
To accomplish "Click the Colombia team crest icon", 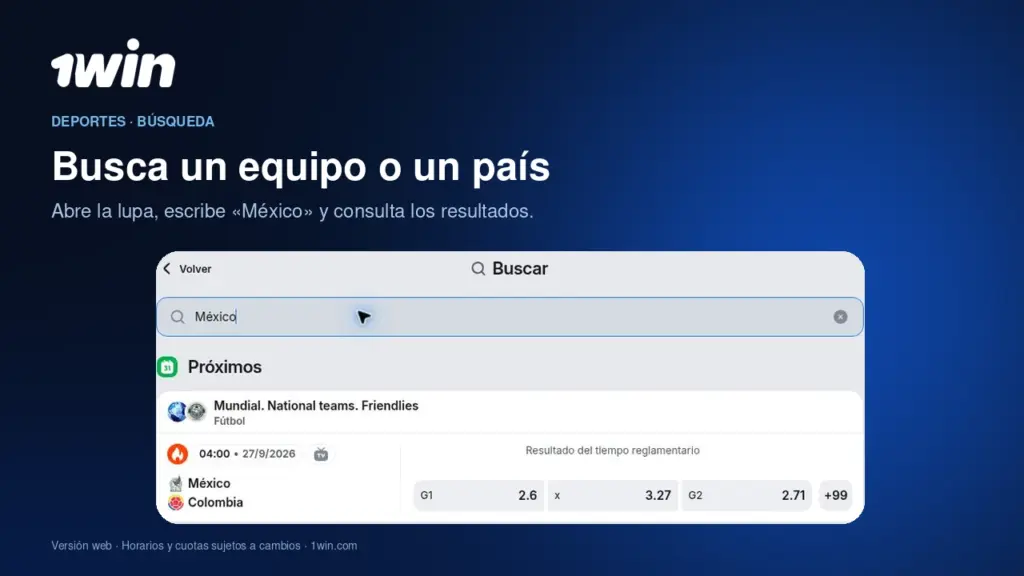I will (176, 502).
